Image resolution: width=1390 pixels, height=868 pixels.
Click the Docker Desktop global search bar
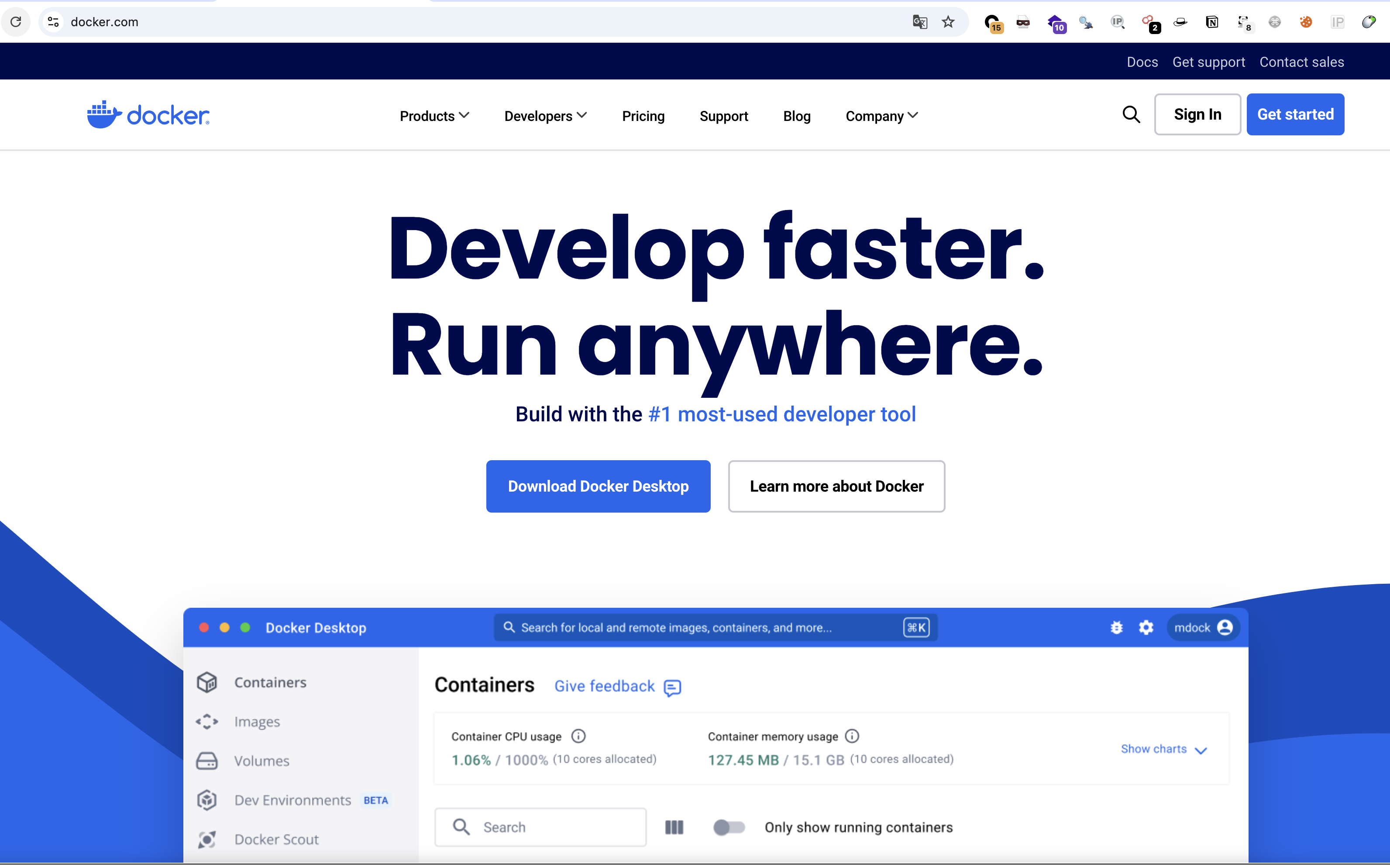pyautogui.click(x=715, y=627)
